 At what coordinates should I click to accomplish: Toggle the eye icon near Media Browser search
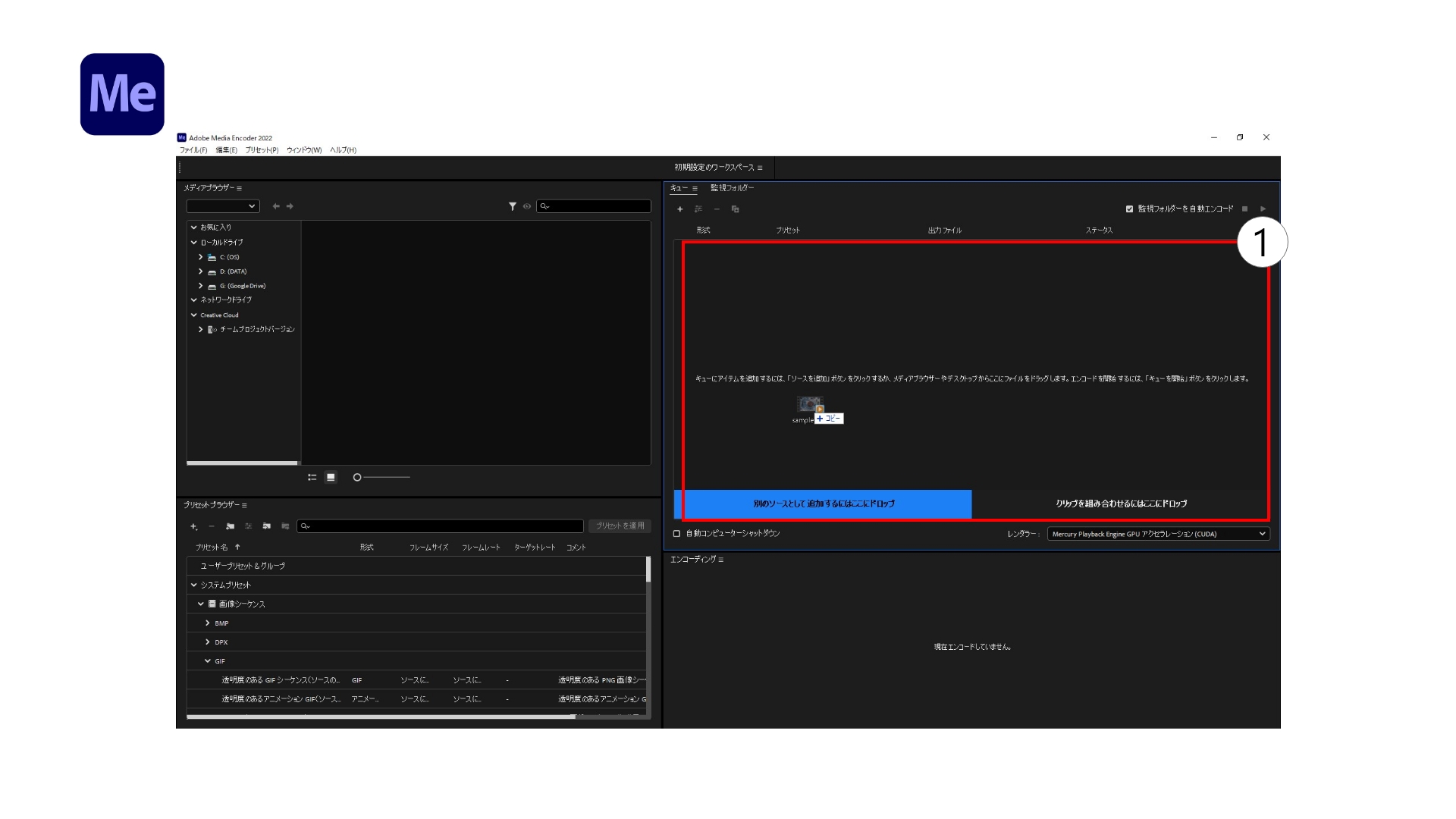click(527, 206)
